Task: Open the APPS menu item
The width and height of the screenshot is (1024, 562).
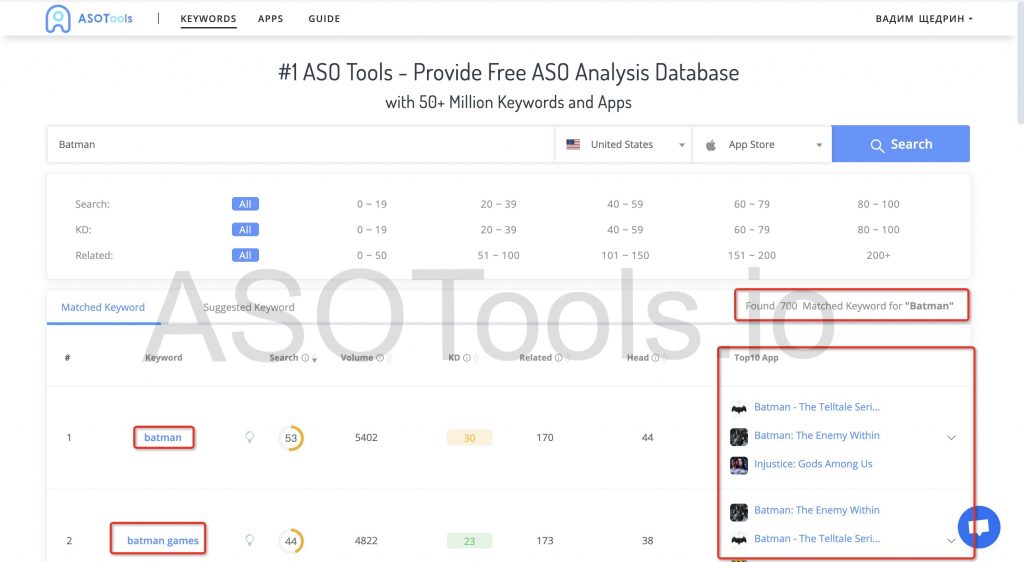Action: [x=270, y=18]
